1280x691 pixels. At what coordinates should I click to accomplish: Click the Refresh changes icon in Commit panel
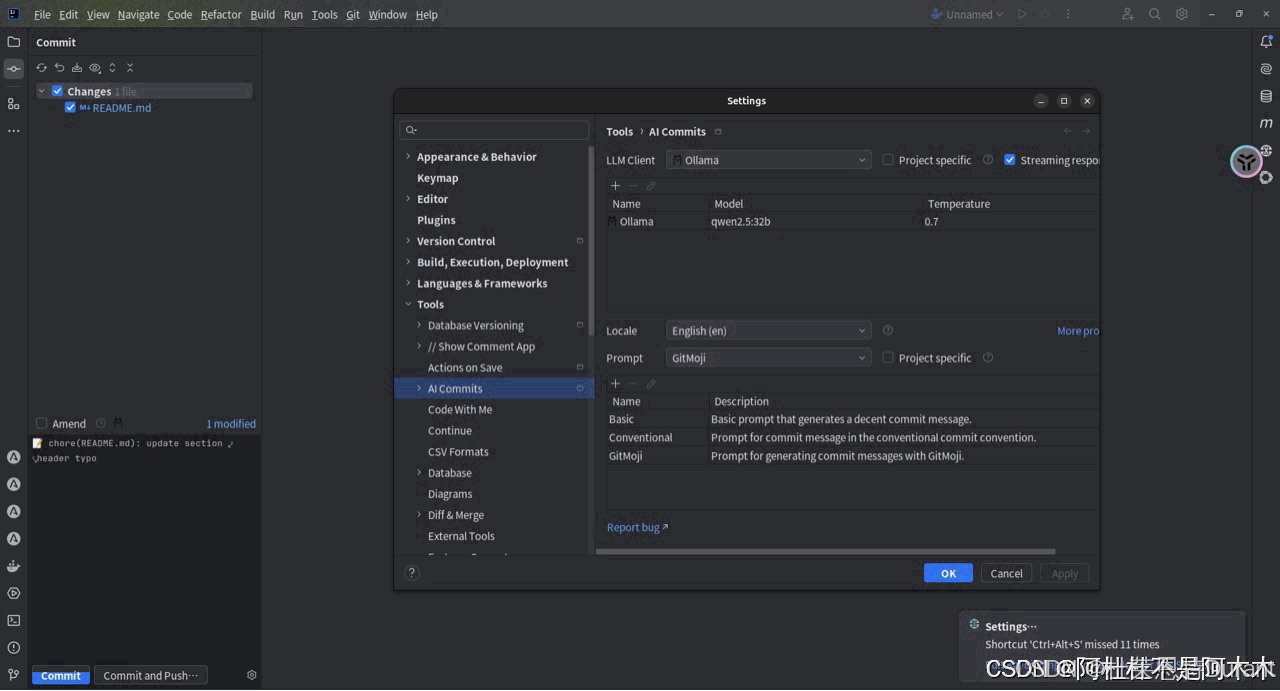click(x=41, y=68)
